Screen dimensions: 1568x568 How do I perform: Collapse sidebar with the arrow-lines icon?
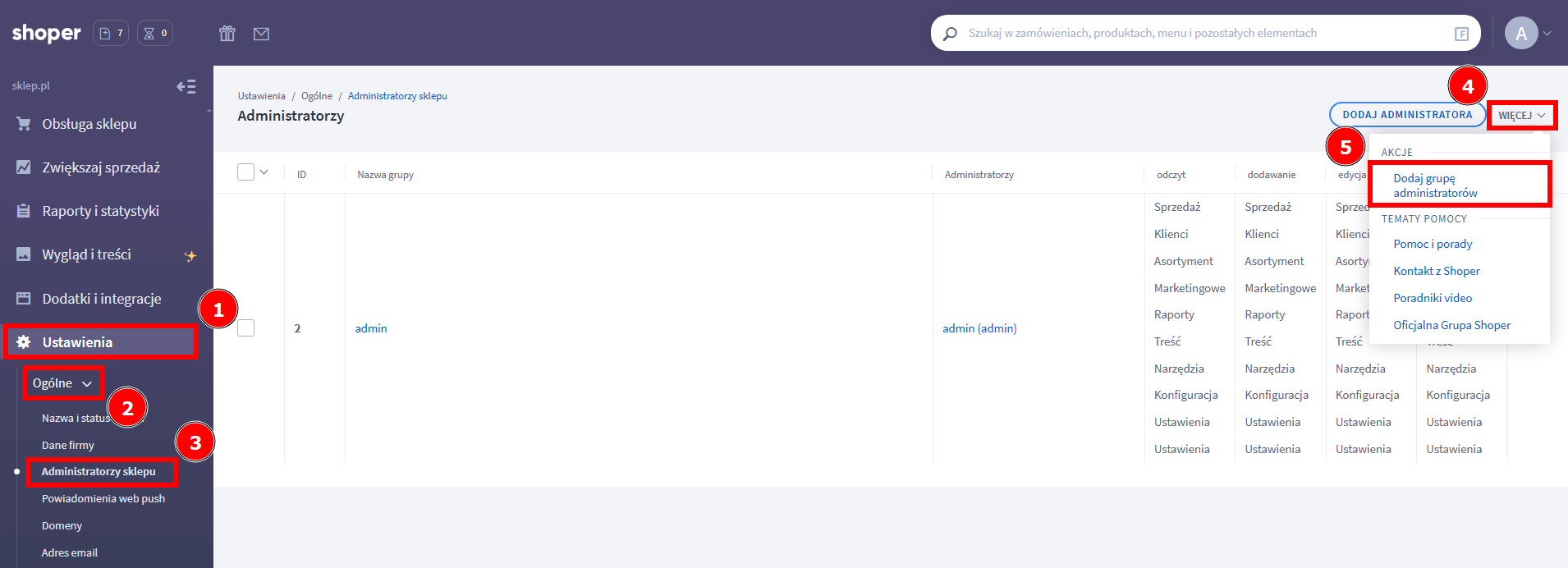click(186, 86)
